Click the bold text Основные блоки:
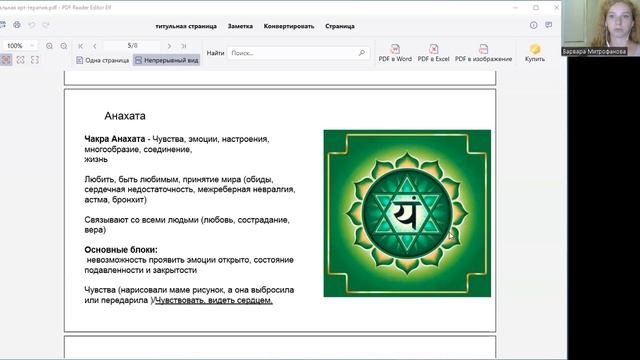The height and width of the screenshot is (360, 640). pyautogui.click(x=121, y=250)
